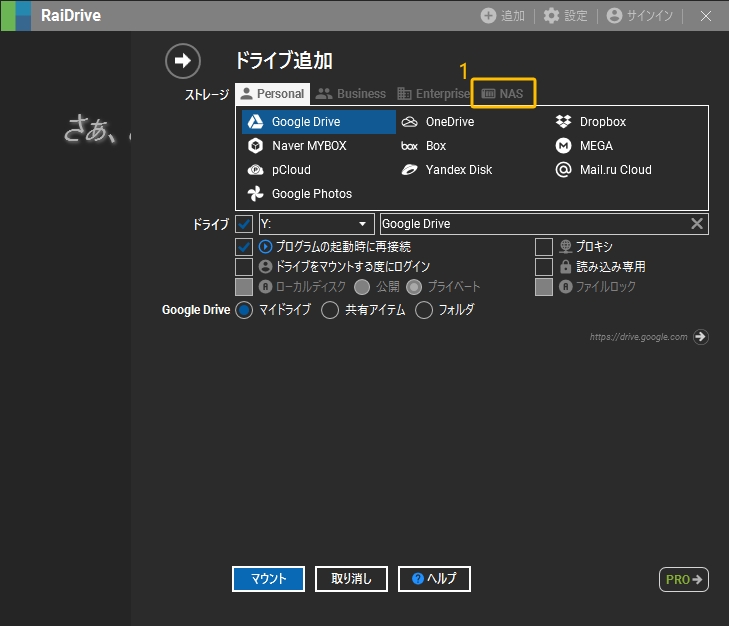The height and width of the screenshot is (626, 729).
Task: Select the Google Photos pinwheel icon
Action: (255, 194)
